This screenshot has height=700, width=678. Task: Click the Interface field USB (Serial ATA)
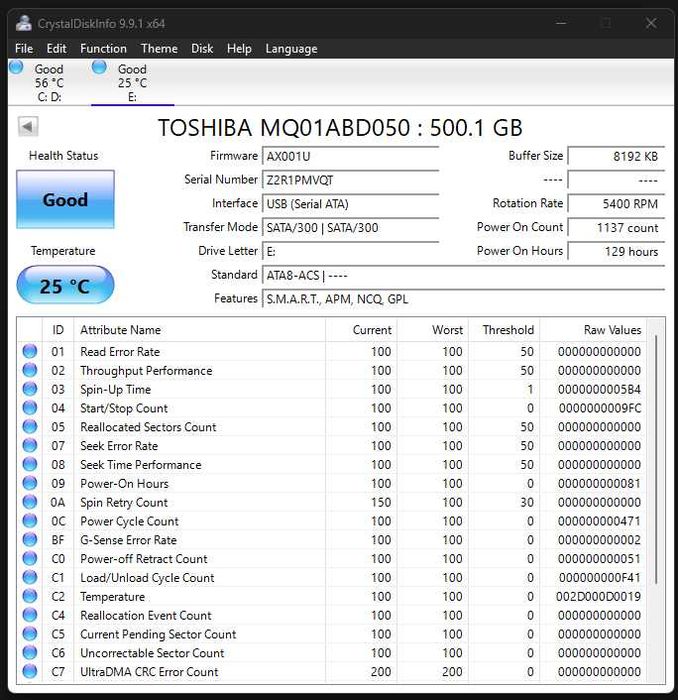pyautogui.click(x=350, y=204)
